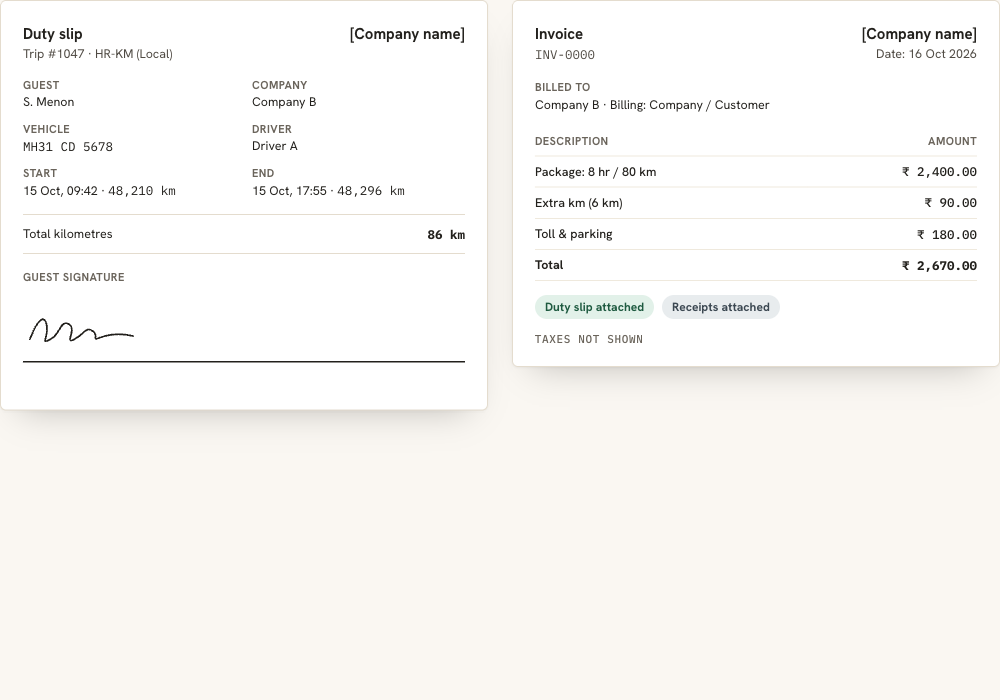The image size is (1000, 700).
Task: Click the 'Duty slip attached' badge
Action: click(x=594, y=307)
